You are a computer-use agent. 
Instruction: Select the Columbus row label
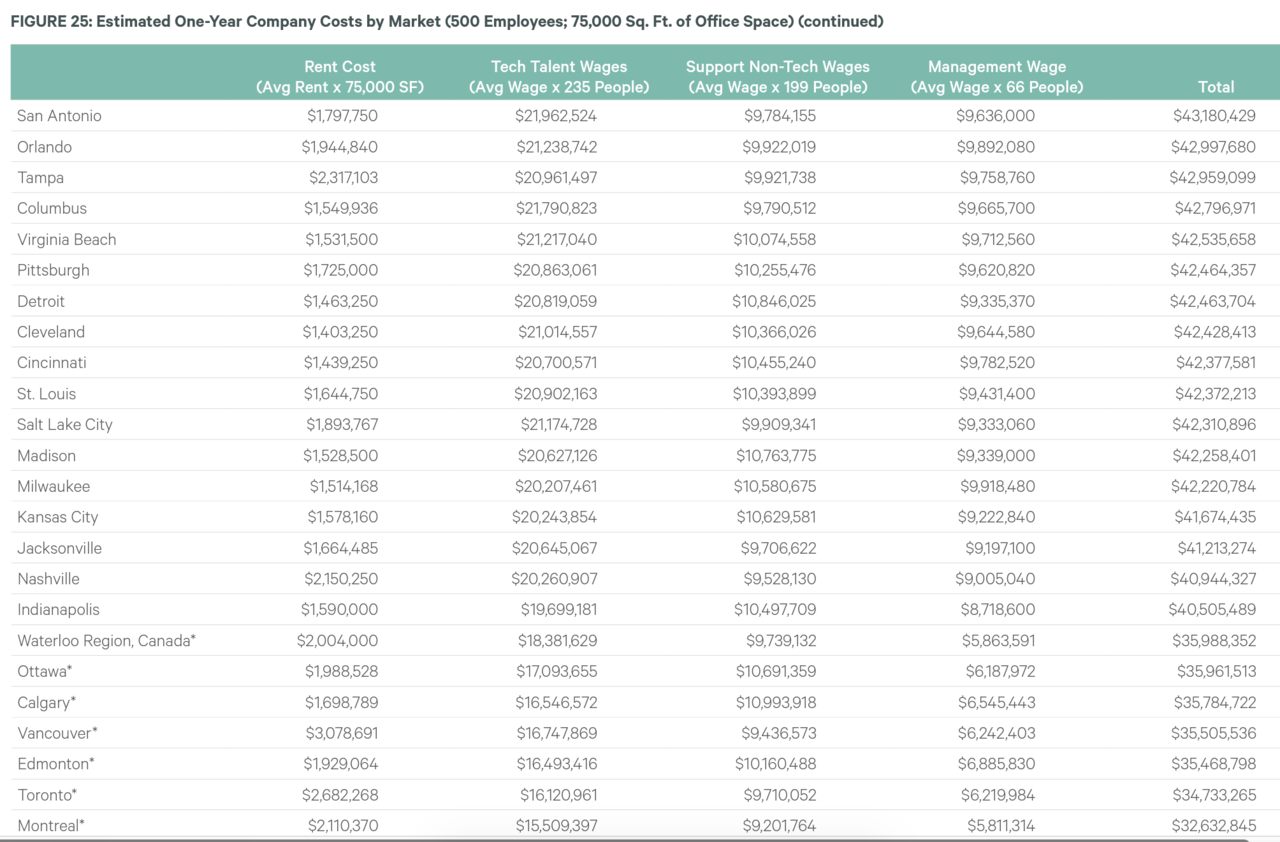[52, 209]
